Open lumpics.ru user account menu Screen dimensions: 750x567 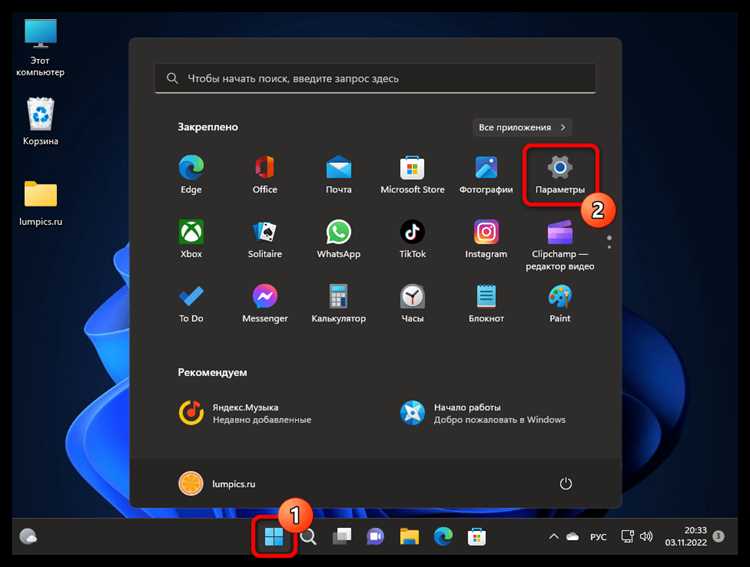tap(217, 484)
